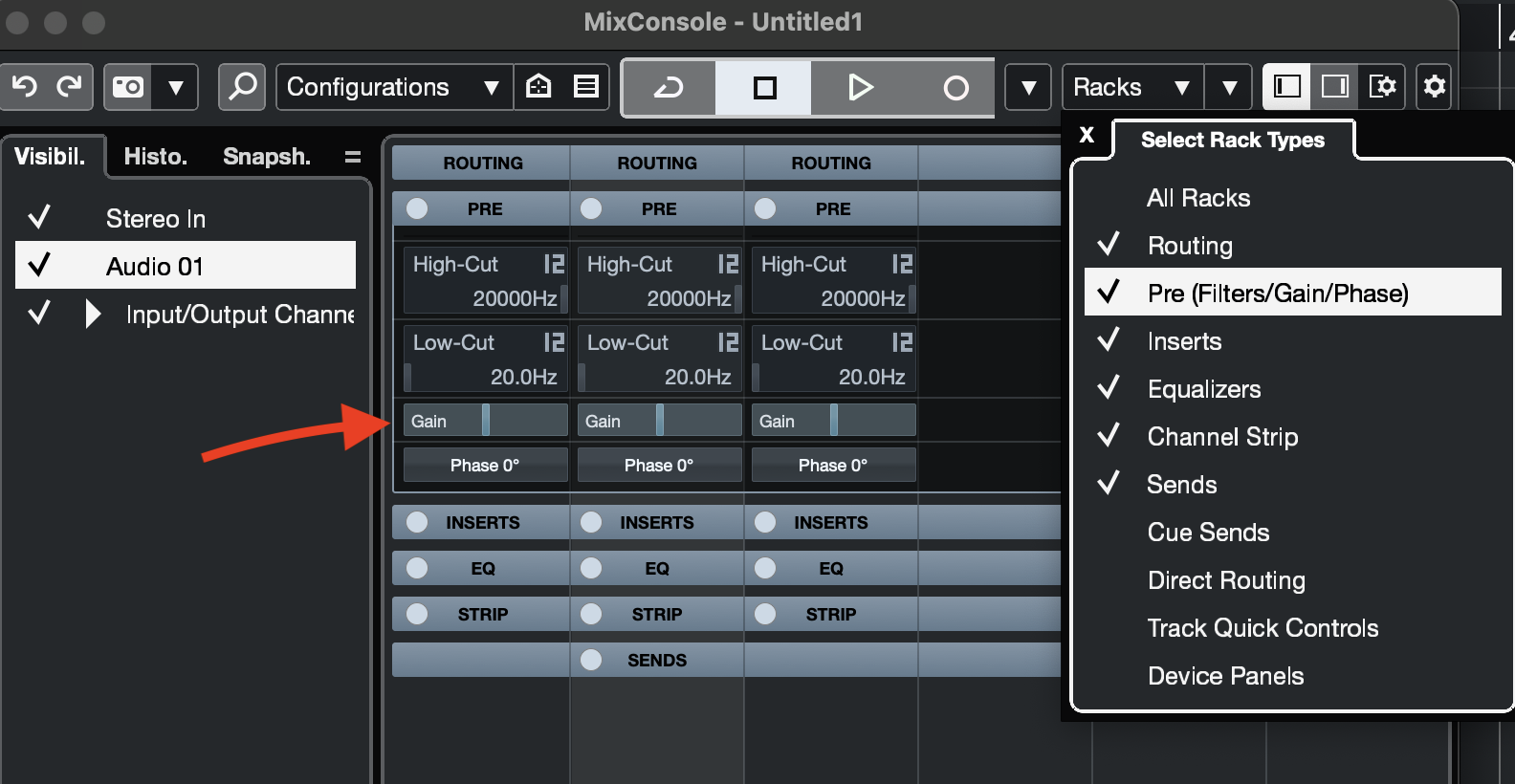Toggle the third channel's PRE bypass circle
This screenshot has width=1515, height=784.
click(x=765, y=208)
